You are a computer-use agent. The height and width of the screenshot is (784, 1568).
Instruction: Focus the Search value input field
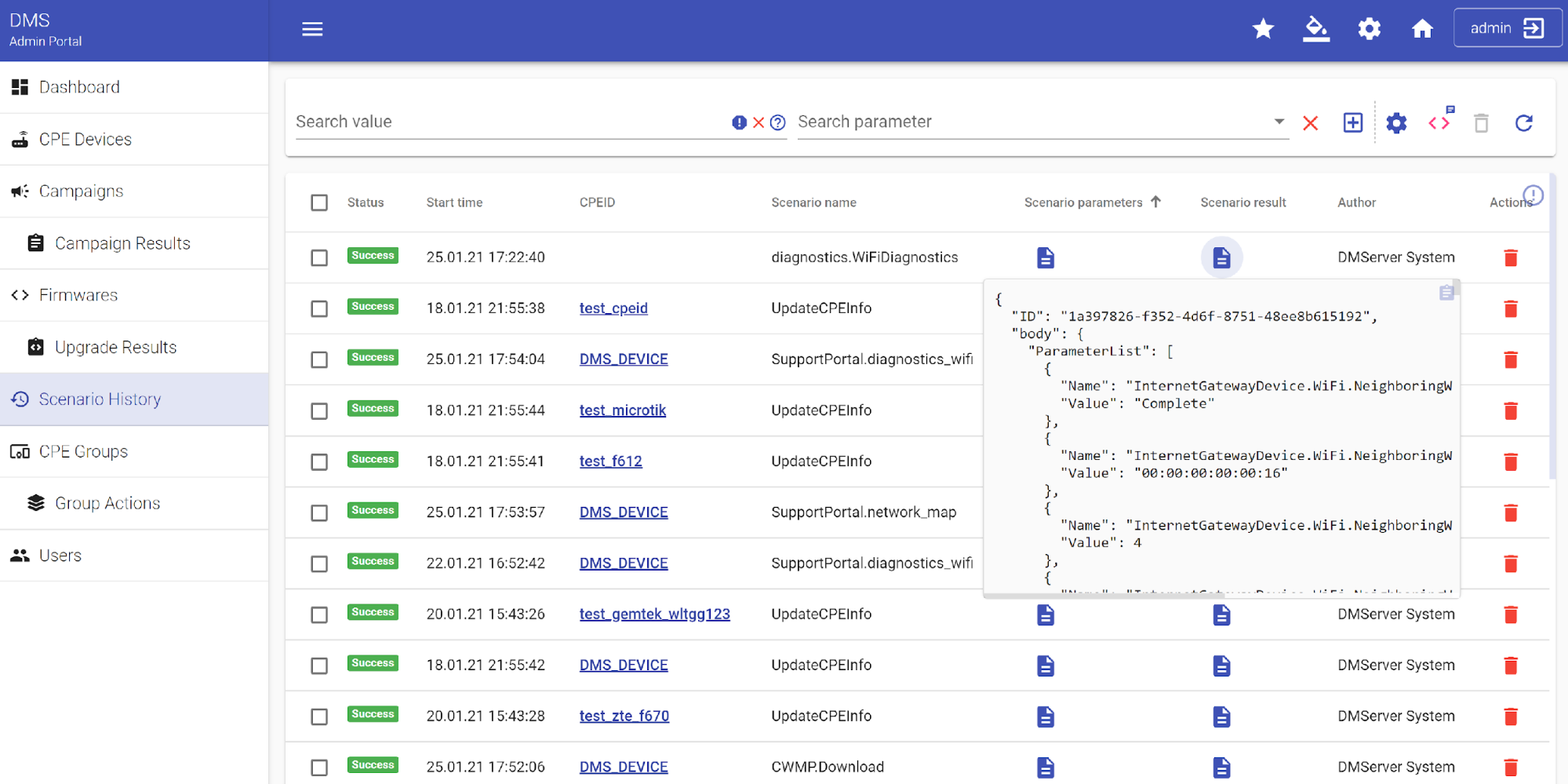click(510, 122)
